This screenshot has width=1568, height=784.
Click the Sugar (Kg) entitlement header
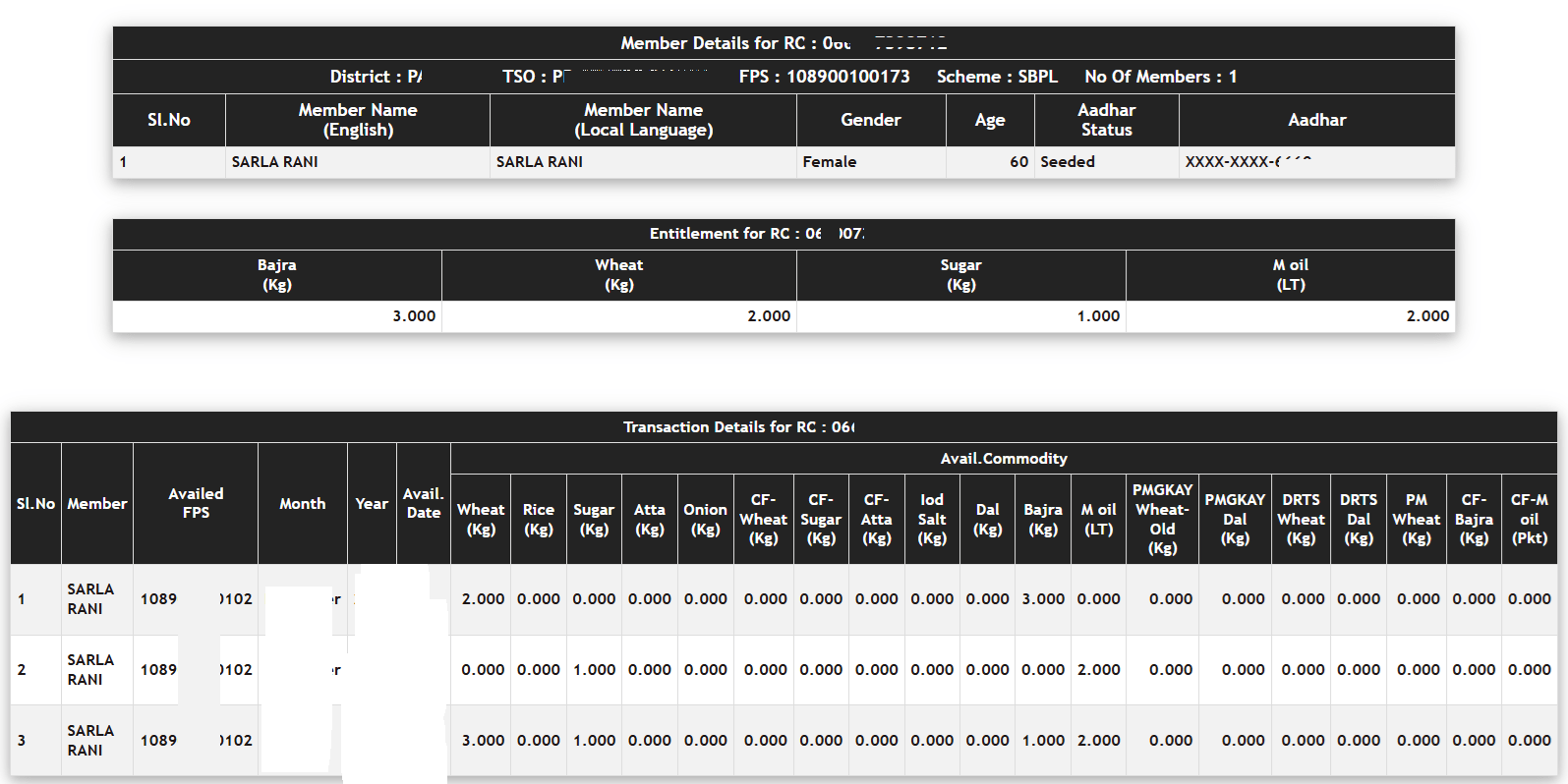(x=961, y=275)
